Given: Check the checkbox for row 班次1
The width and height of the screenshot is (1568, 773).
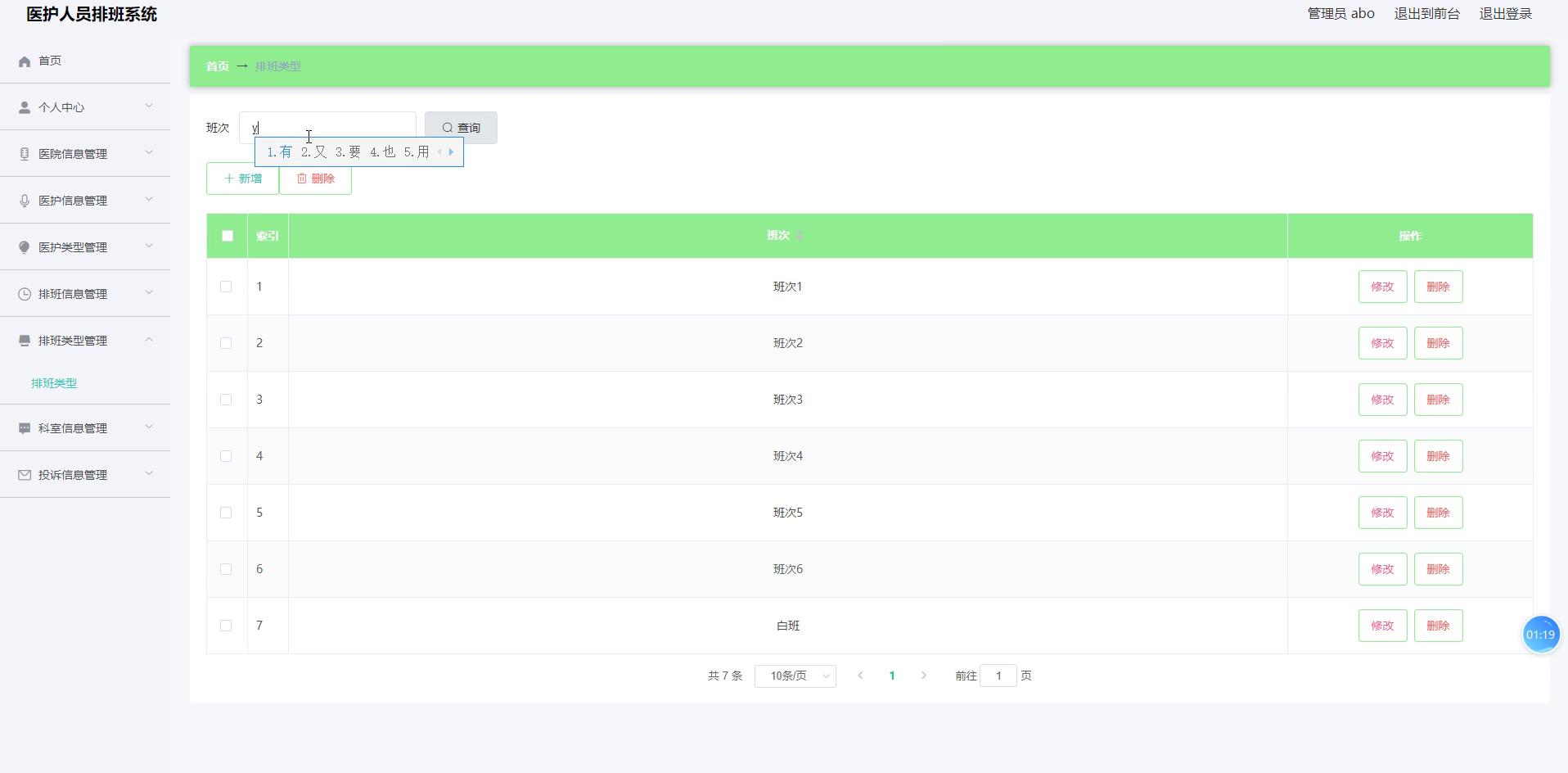Looking at the screenshot, I should pyautogui.click(x=226, y=287).
